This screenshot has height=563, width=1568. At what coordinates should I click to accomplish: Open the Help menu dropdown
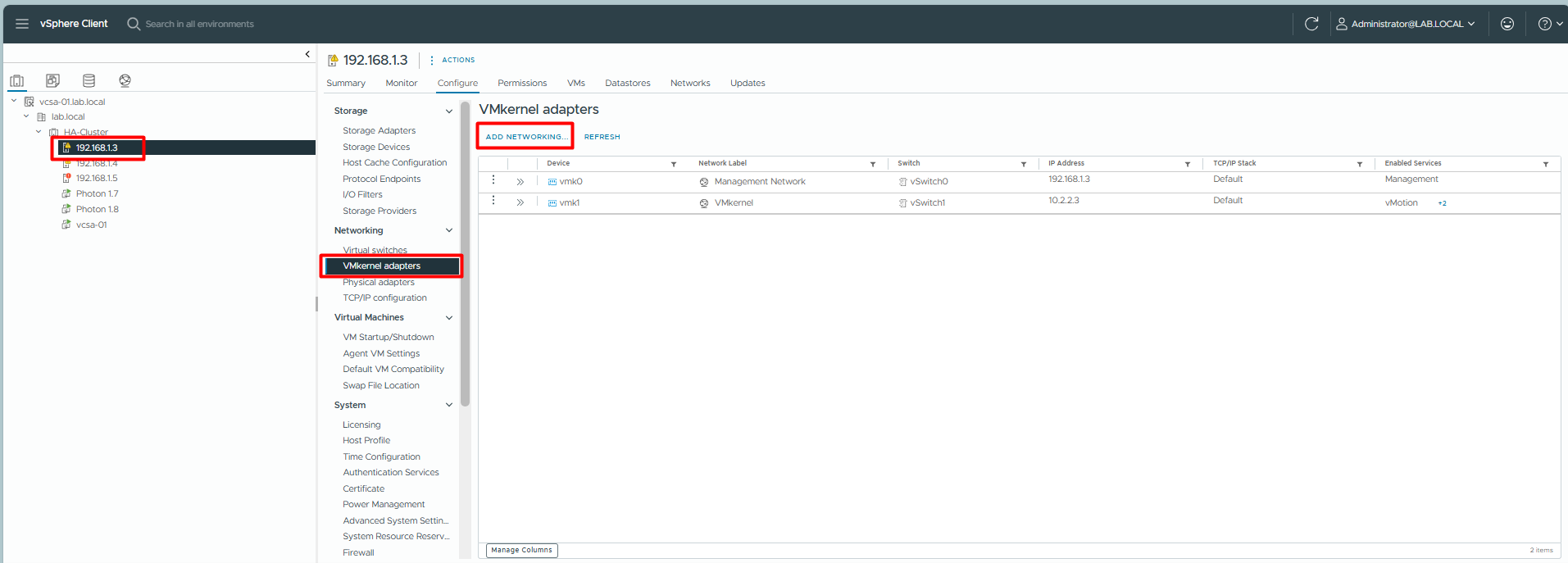point(1549,24)
